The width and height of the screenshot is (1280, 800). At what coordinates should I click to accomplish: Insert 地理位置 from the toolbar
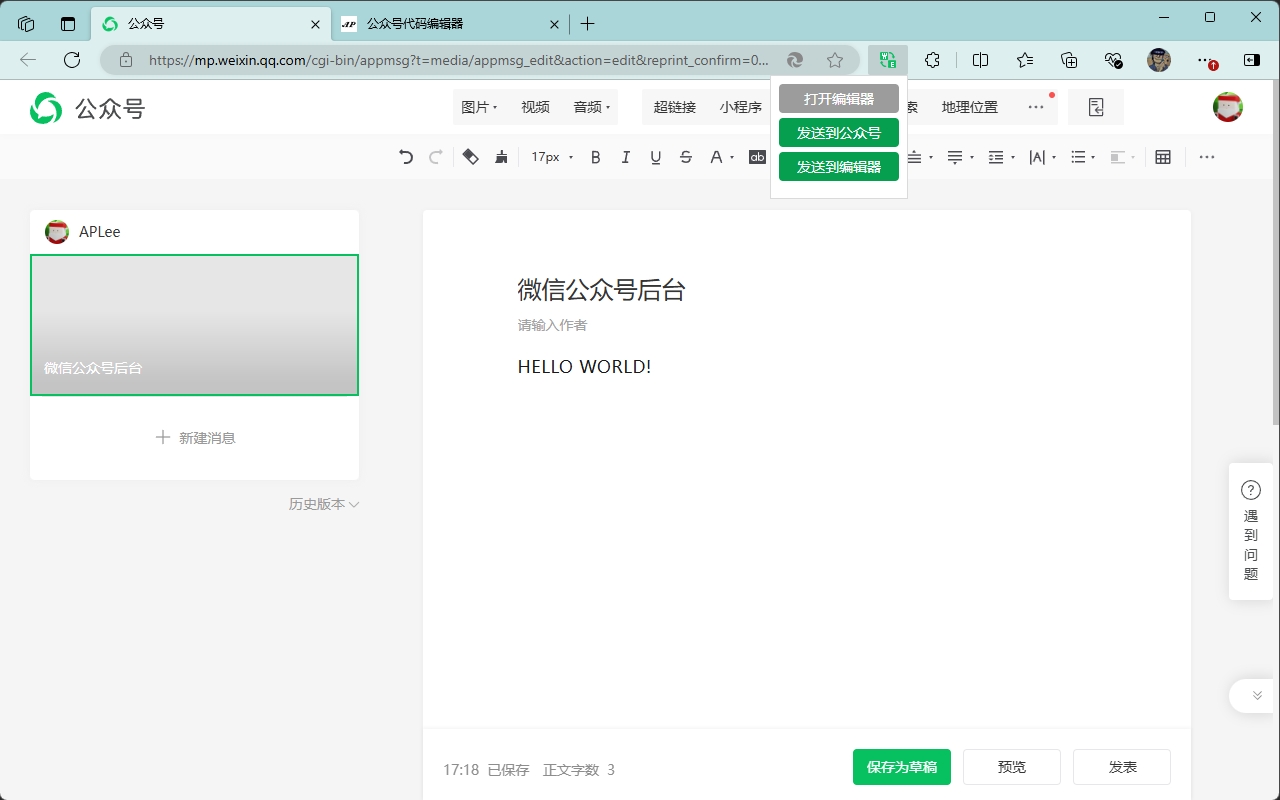970,107
